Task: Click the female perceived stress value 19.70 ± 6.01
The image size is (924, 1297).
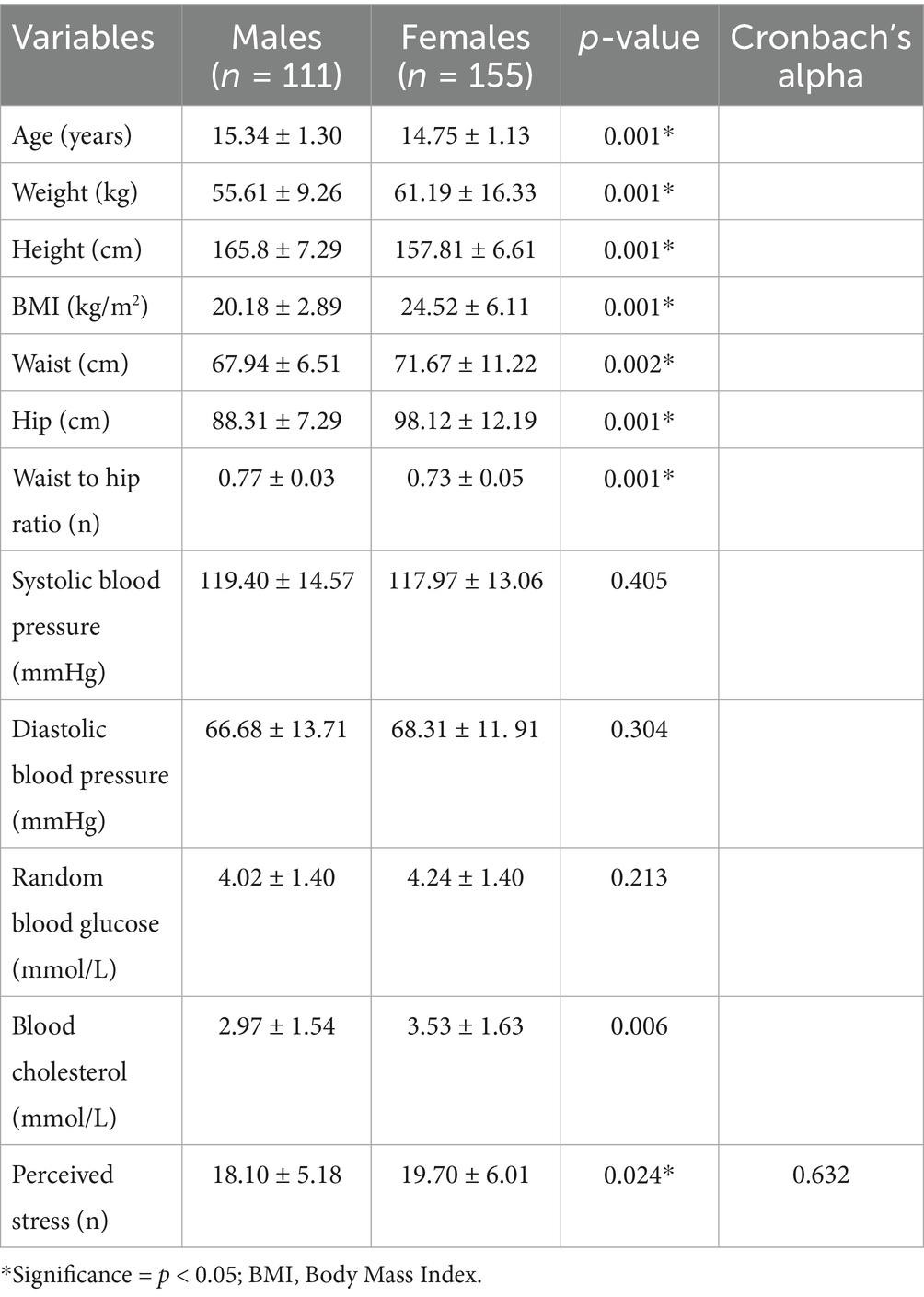Action: (x=466, y=1175)
